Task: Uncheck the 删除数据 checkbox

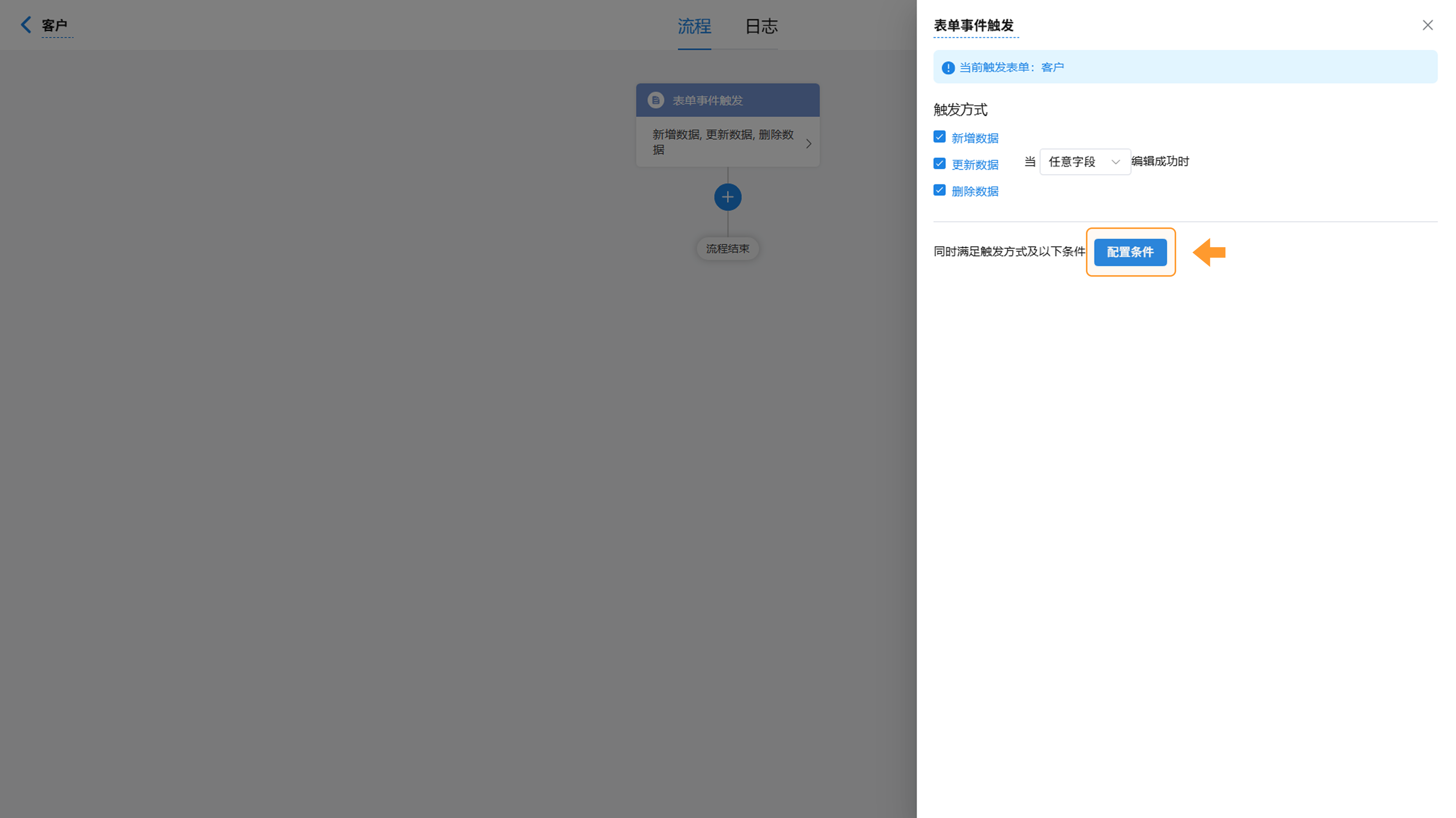Action: (x=940, y=190)
